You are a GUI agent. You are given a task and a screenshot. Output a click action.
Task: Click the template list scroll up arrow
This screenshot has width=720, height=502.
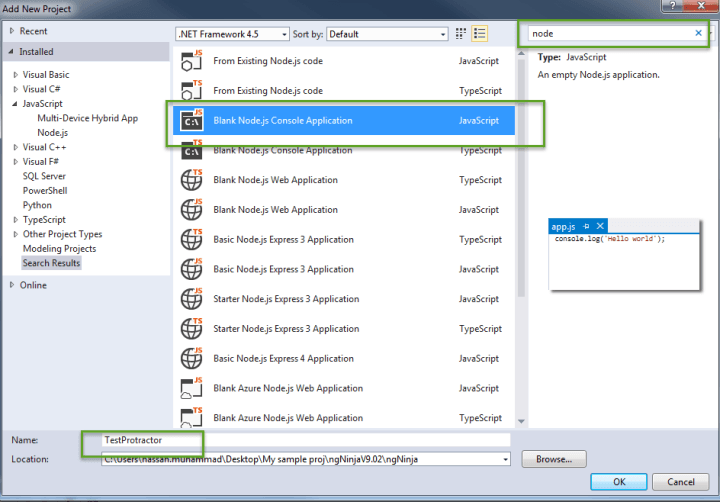click(521, 54)
